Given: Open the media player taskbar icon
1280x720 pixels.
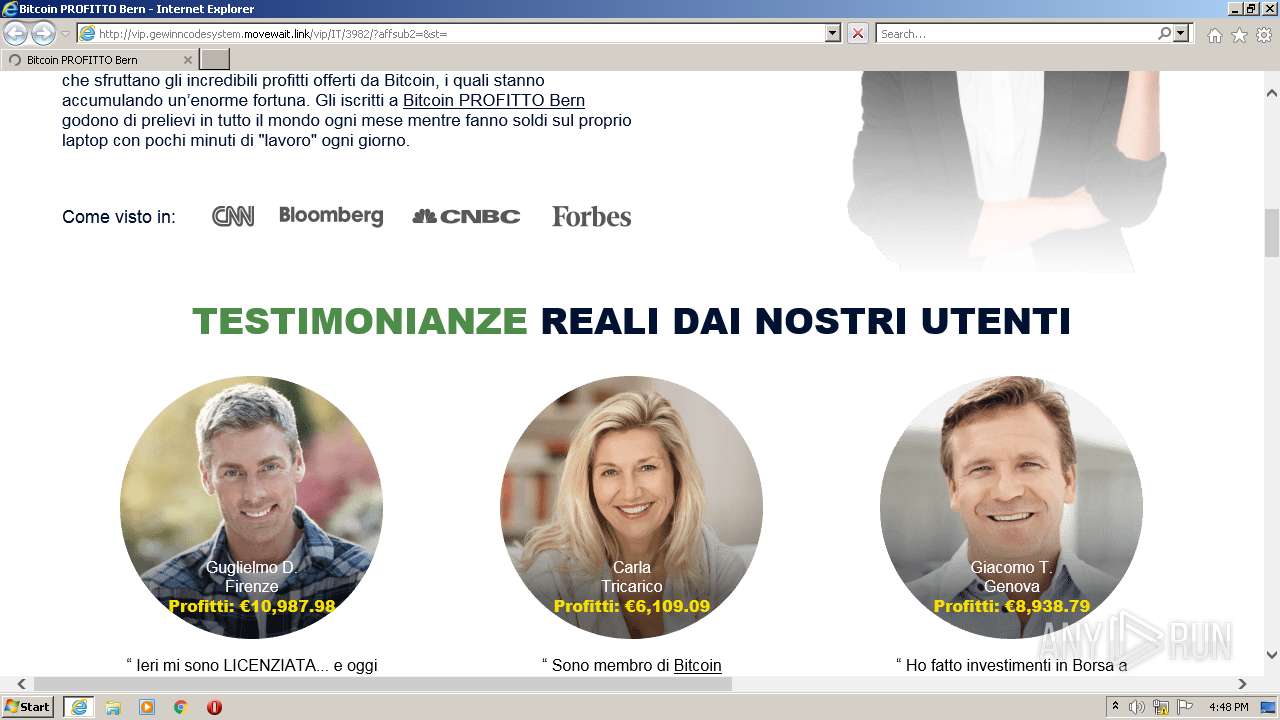Looking at the screenshot, I should (147, 707).
